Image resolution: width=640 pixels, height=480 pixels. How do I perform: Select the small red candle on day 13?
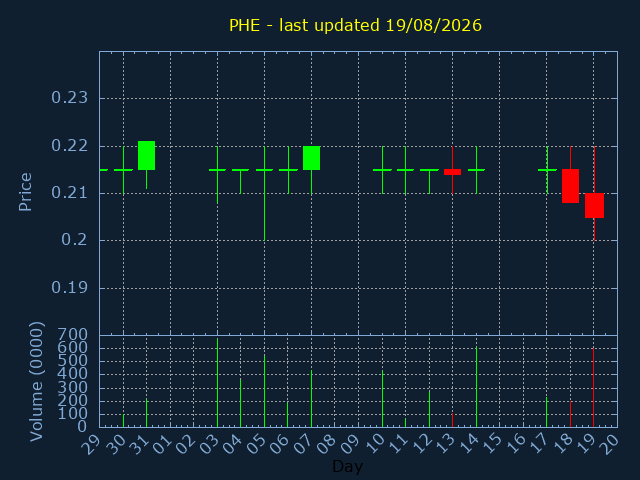click(452, 172)
